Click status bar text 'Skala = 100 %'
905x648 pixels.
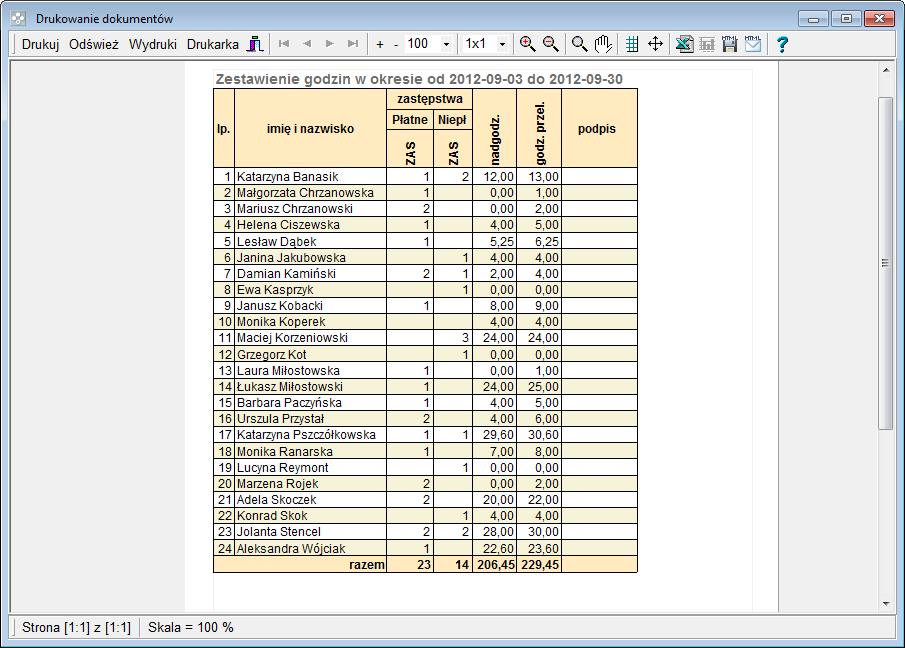pyautogui.click(x=190, y=627)
